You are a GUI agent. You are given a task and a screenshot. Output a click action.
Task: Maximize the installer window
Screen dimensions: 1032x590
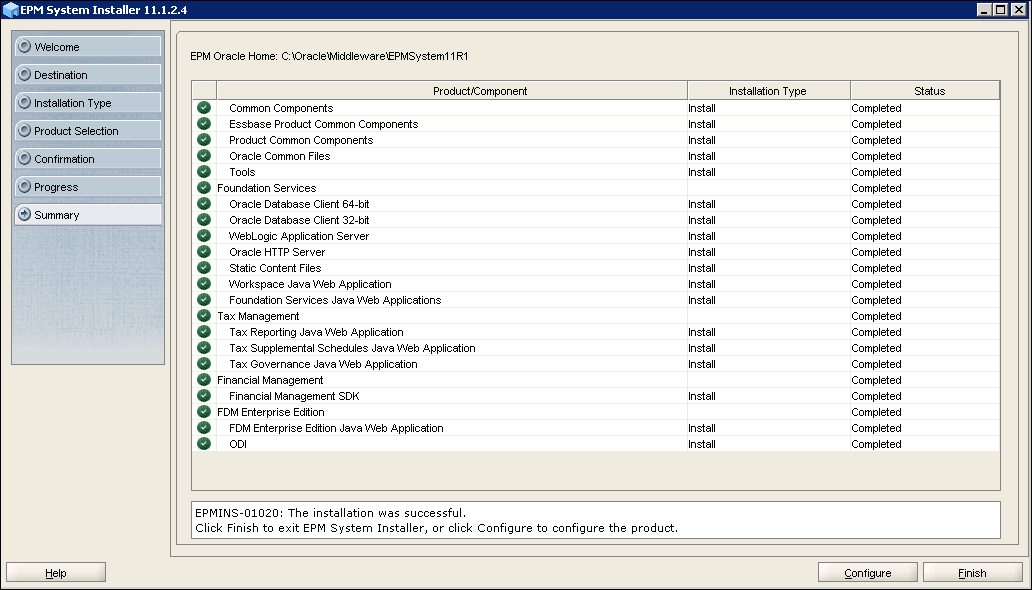pos(1000,9)
